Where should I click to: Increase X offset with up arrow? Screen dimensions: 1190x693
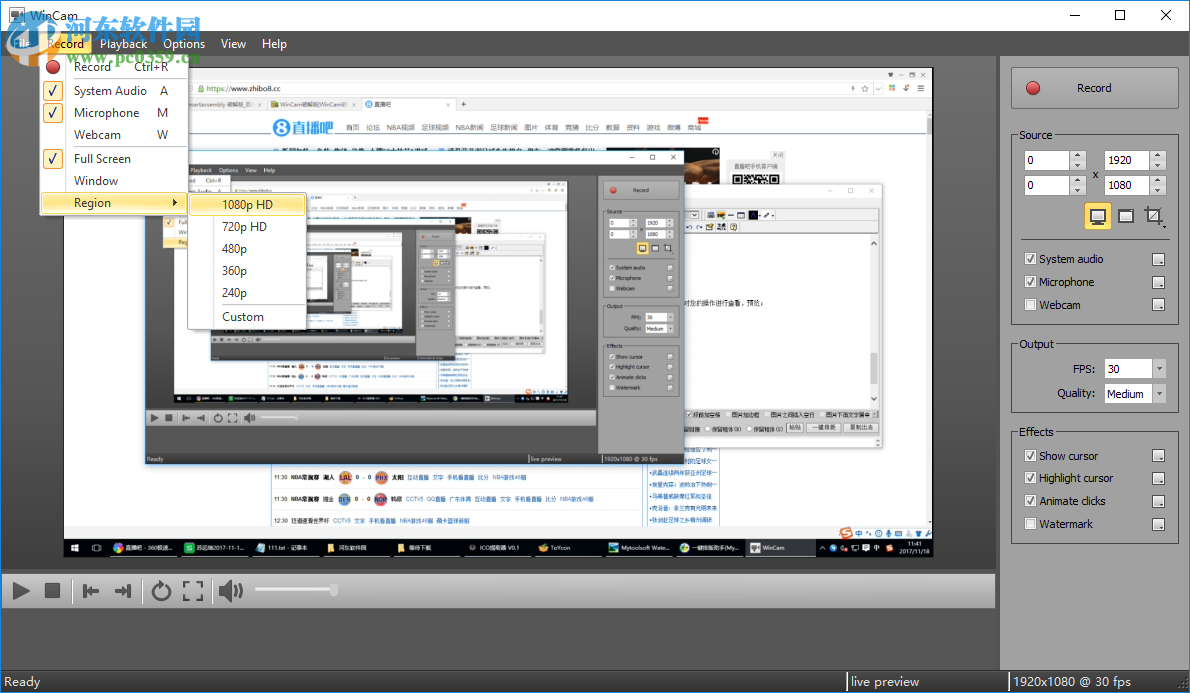(x=1077, y=156)
